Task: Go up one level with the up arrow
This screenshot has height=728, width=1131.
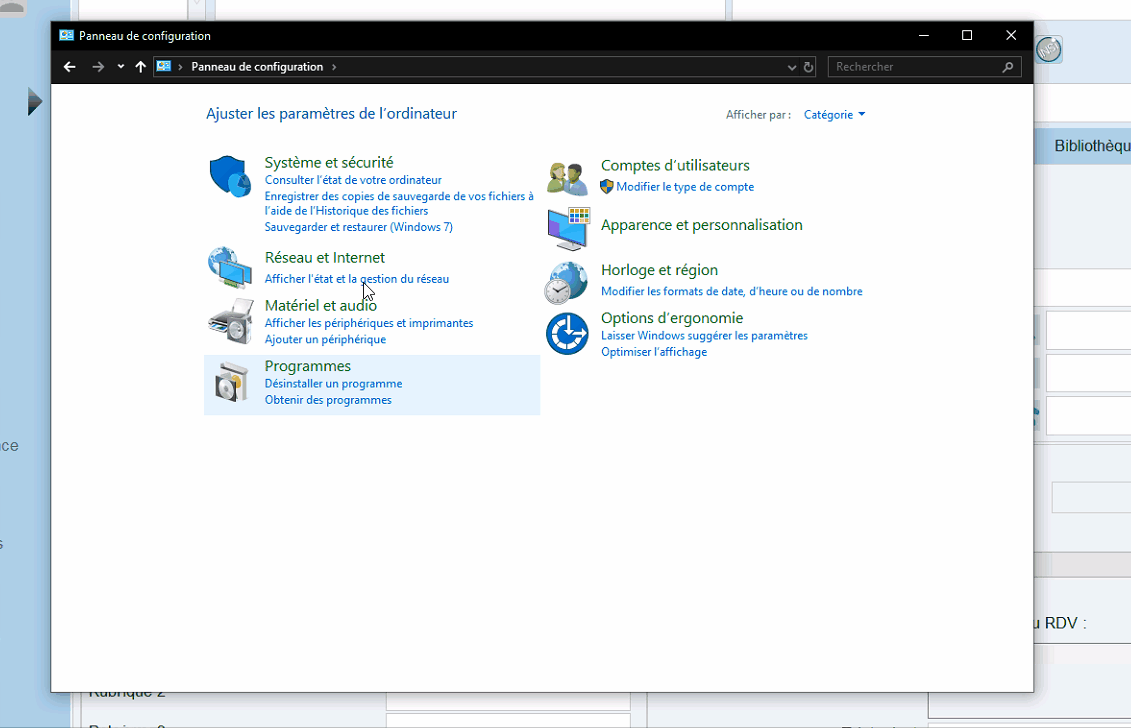Action: pyautogui.click(x=141, y=67)
